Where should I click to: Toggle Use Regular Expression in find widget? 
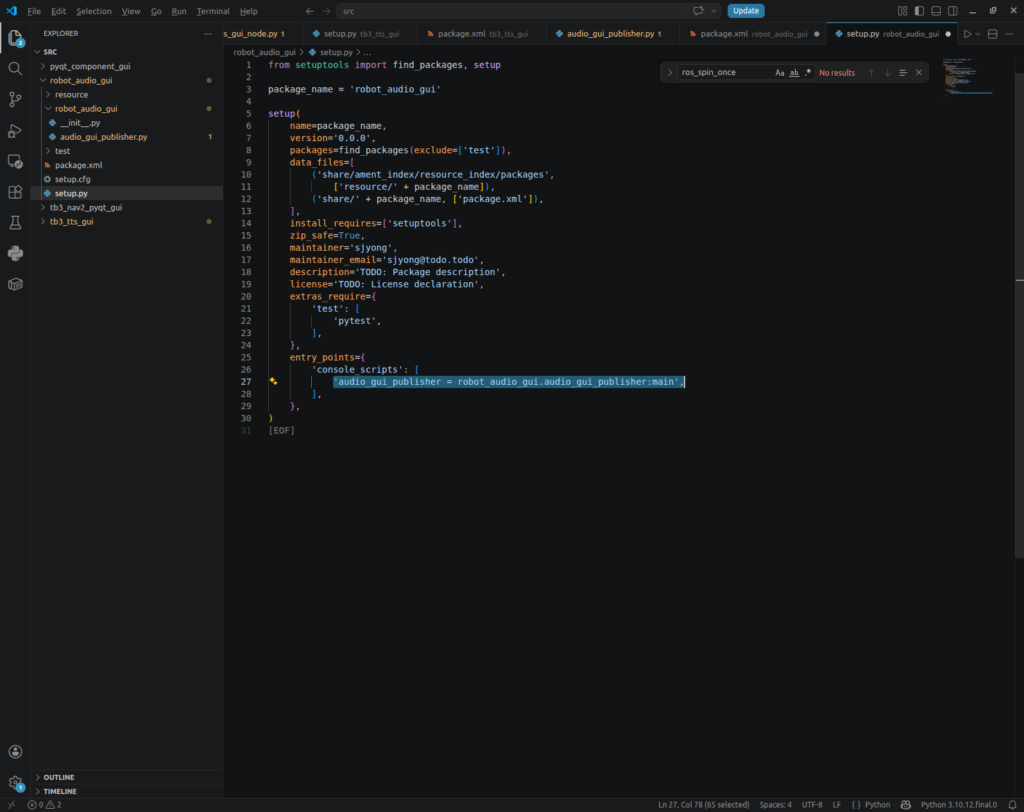tap(808, 73)
